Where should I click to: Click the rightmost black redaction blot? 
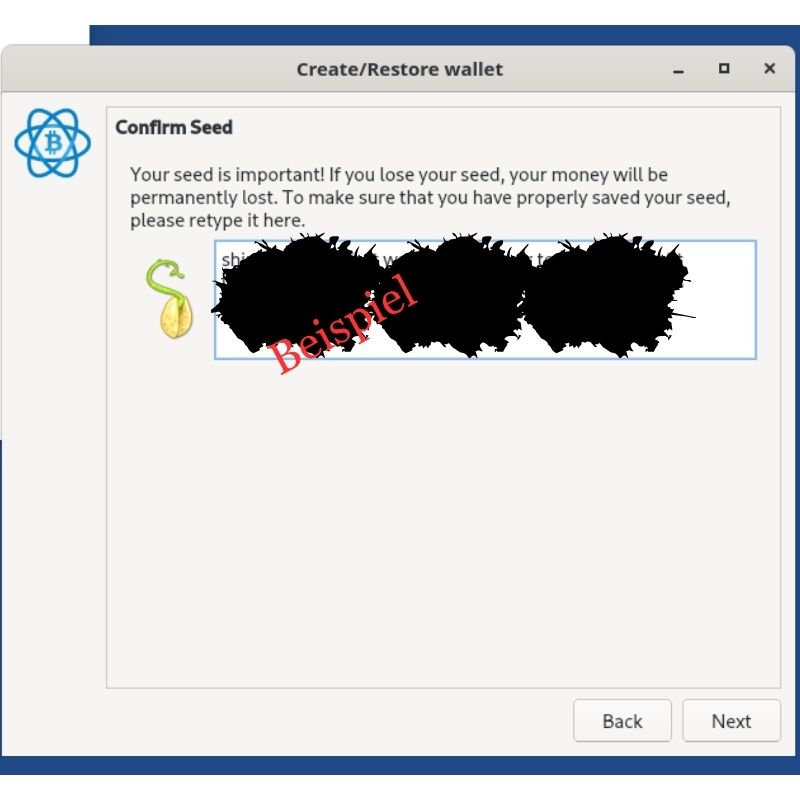click(600, 295)
